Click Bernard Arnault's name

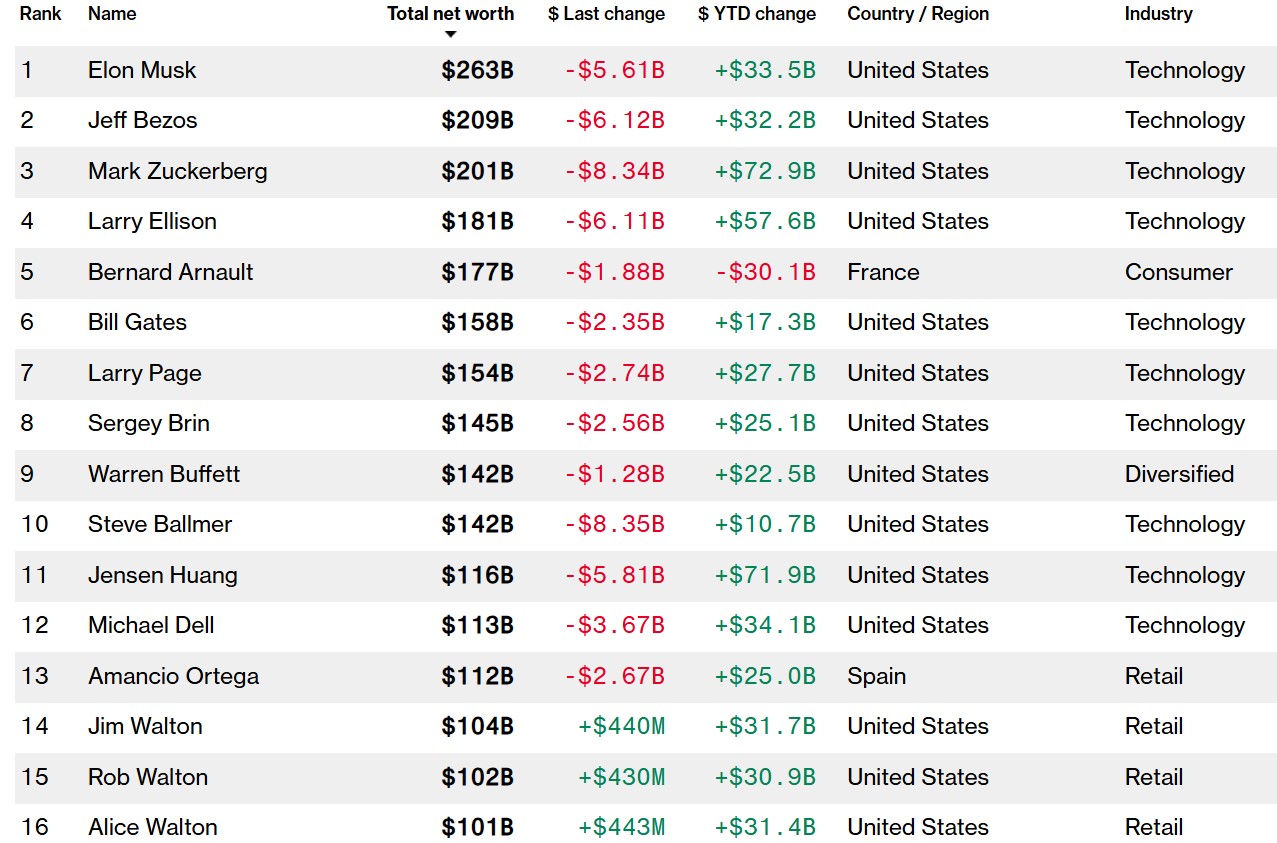[170, 272]
